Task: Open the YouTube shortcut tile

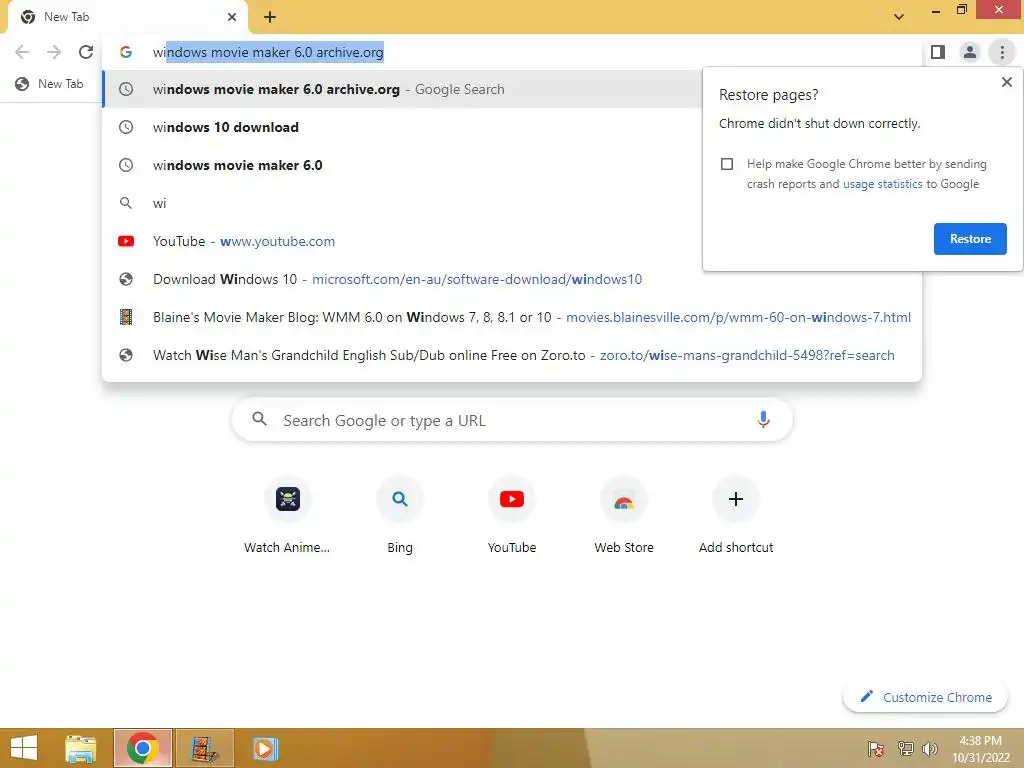Action: [512, 516]
